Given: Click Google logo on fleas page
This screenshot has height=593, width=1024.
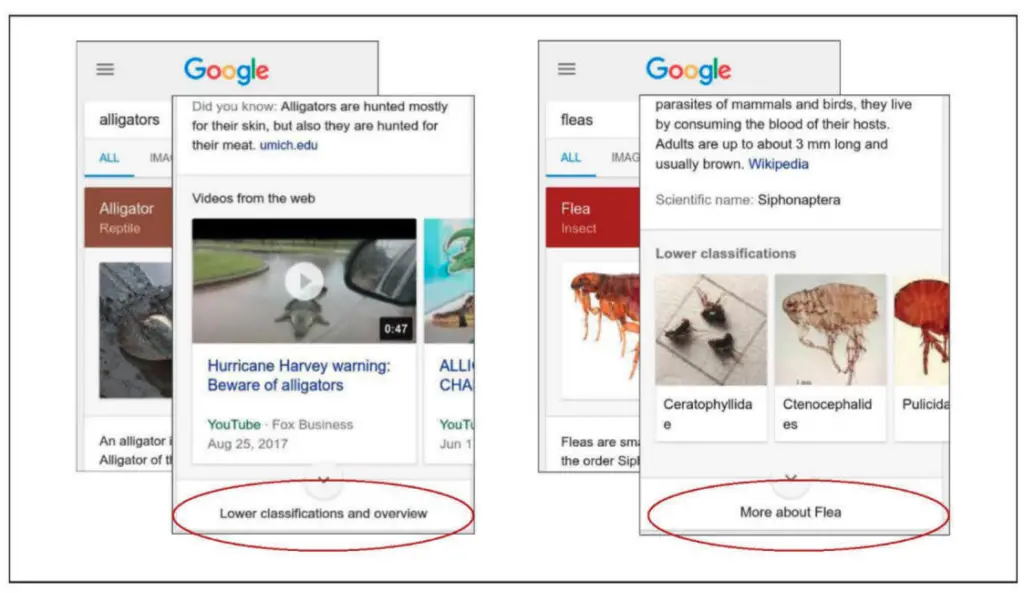Looking at the screenshot, I should (689, 70).
